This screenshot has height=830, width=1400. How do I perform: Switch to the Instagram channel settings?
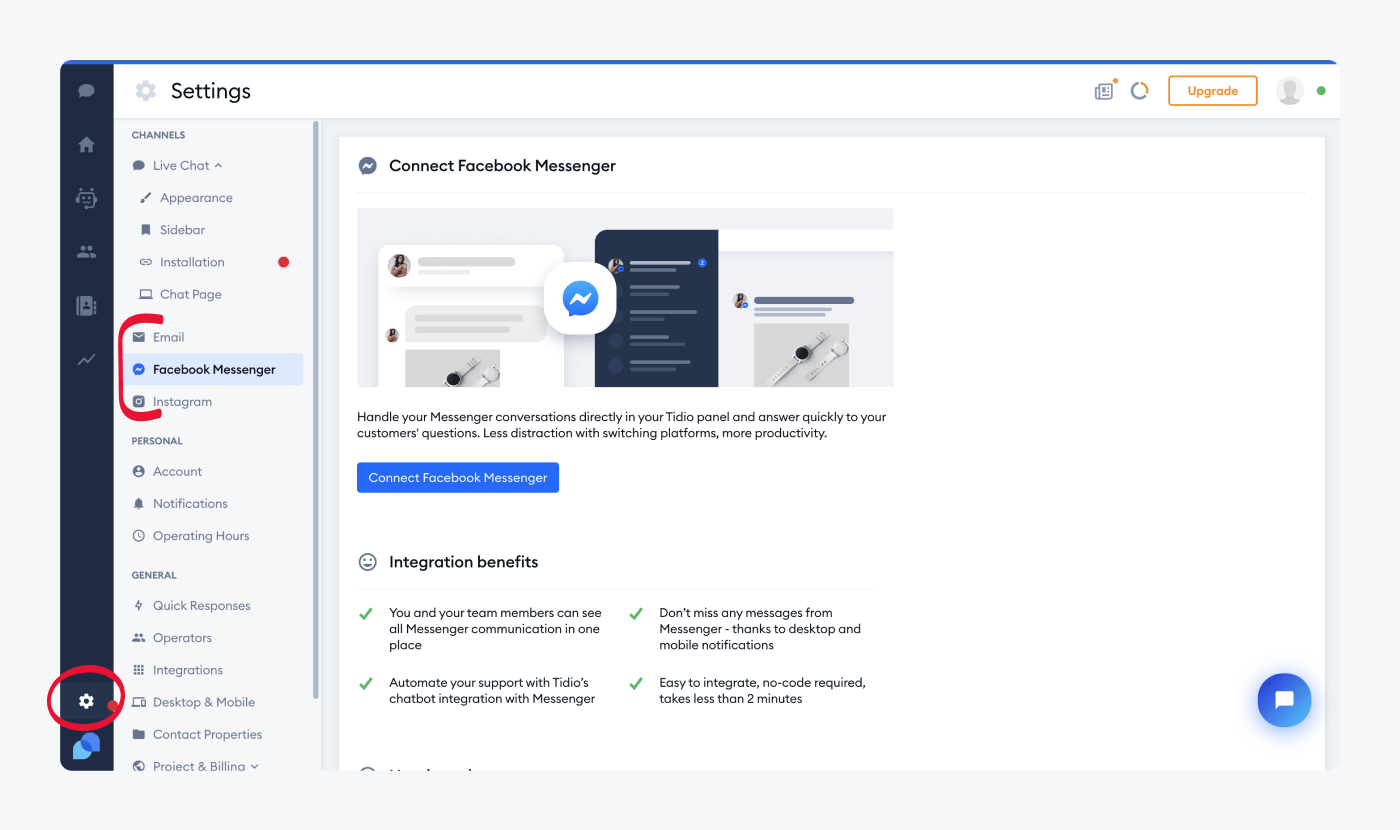182,401
